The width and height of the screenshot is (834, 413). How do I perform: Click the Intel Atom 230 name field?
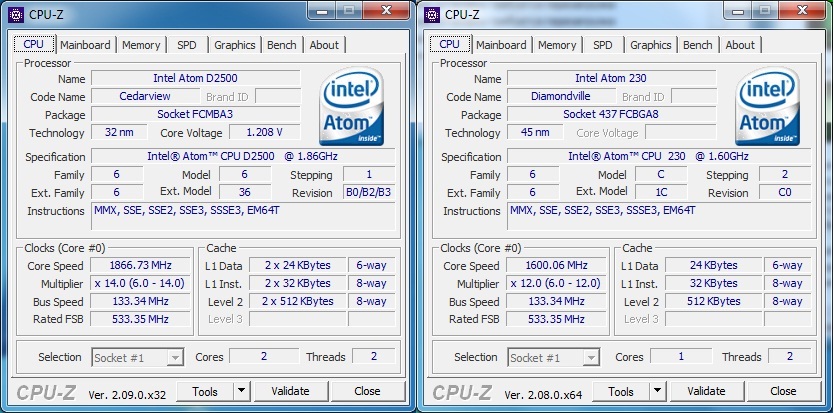pyautogui.click(x=612, y=78)
